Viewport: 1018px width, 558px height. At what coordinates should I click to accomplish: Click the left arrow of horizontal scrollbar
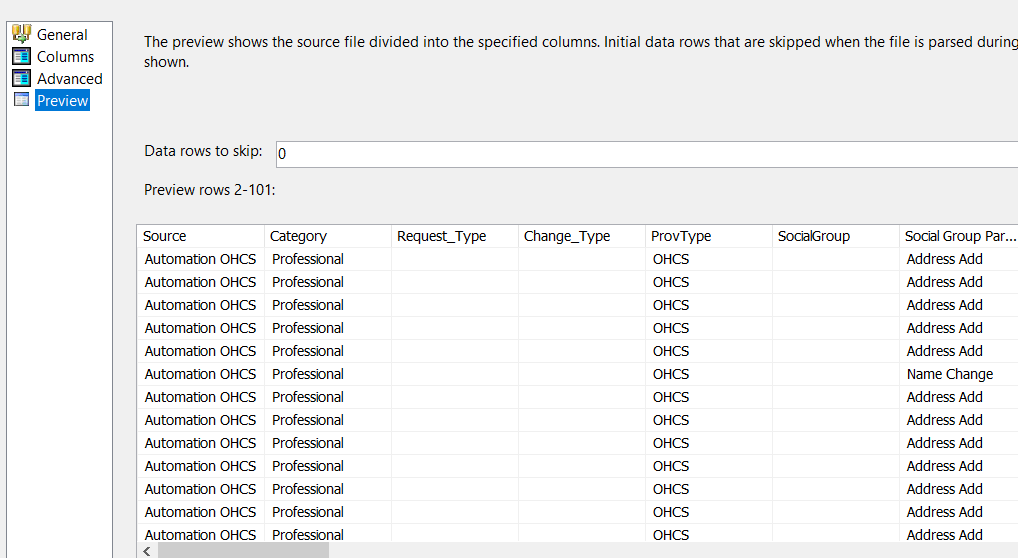coord(148,551)
